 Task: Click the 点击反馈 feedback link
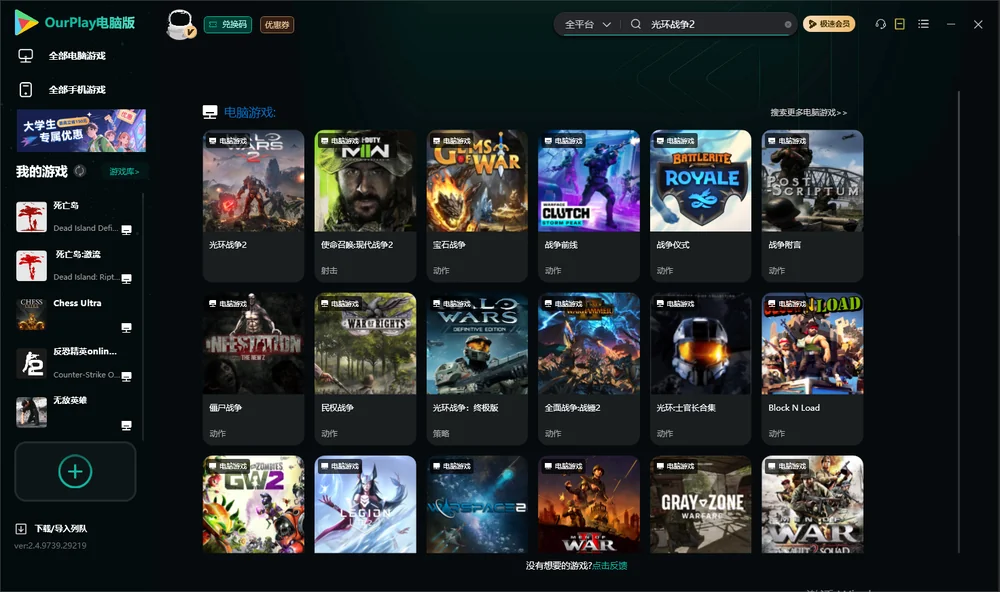click(x=610, y=566)
